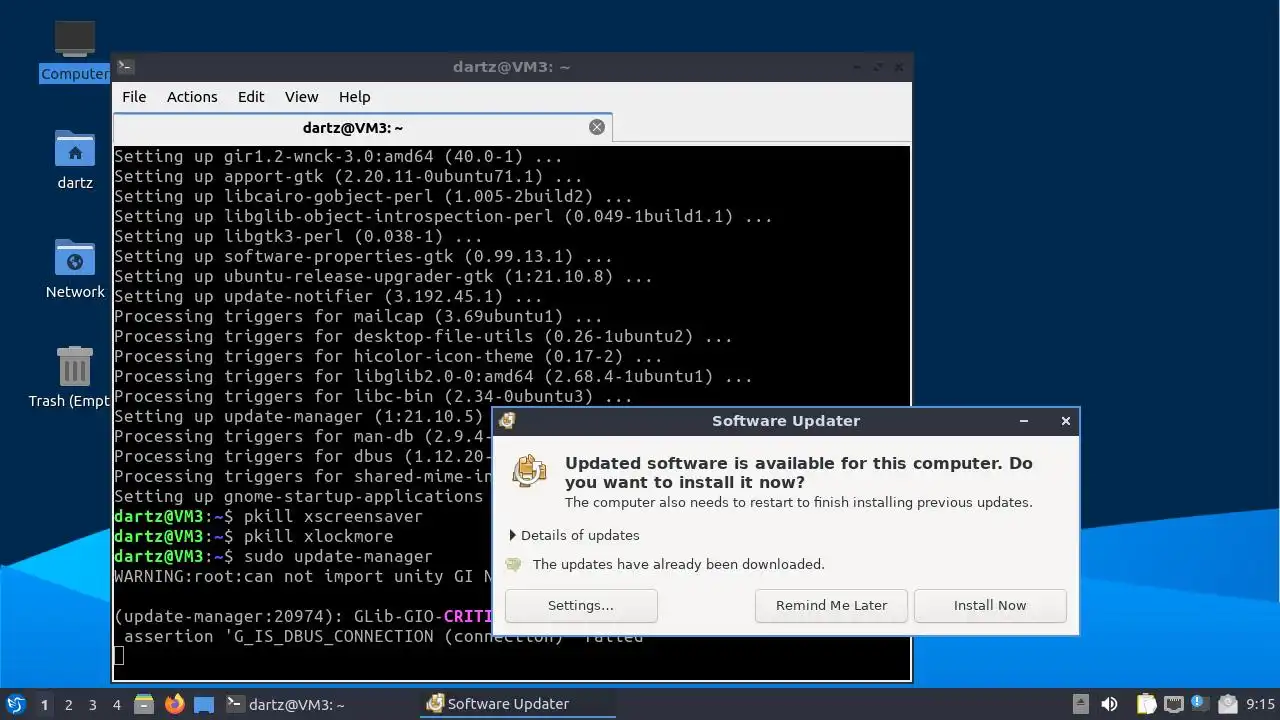Close the dartz@VM3 terminal tab
The height and width of the screenshot is (720, 1280).
pyautogui.click(x=597, y=127)
